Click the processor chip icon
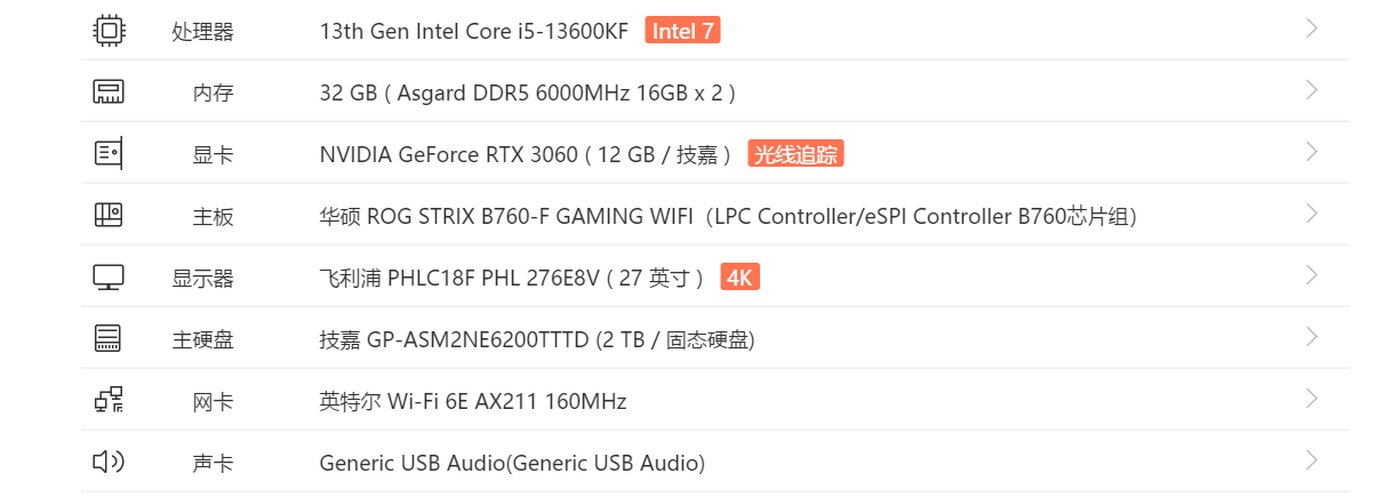Screen dimensions: 1400x498 click(108, 30)
